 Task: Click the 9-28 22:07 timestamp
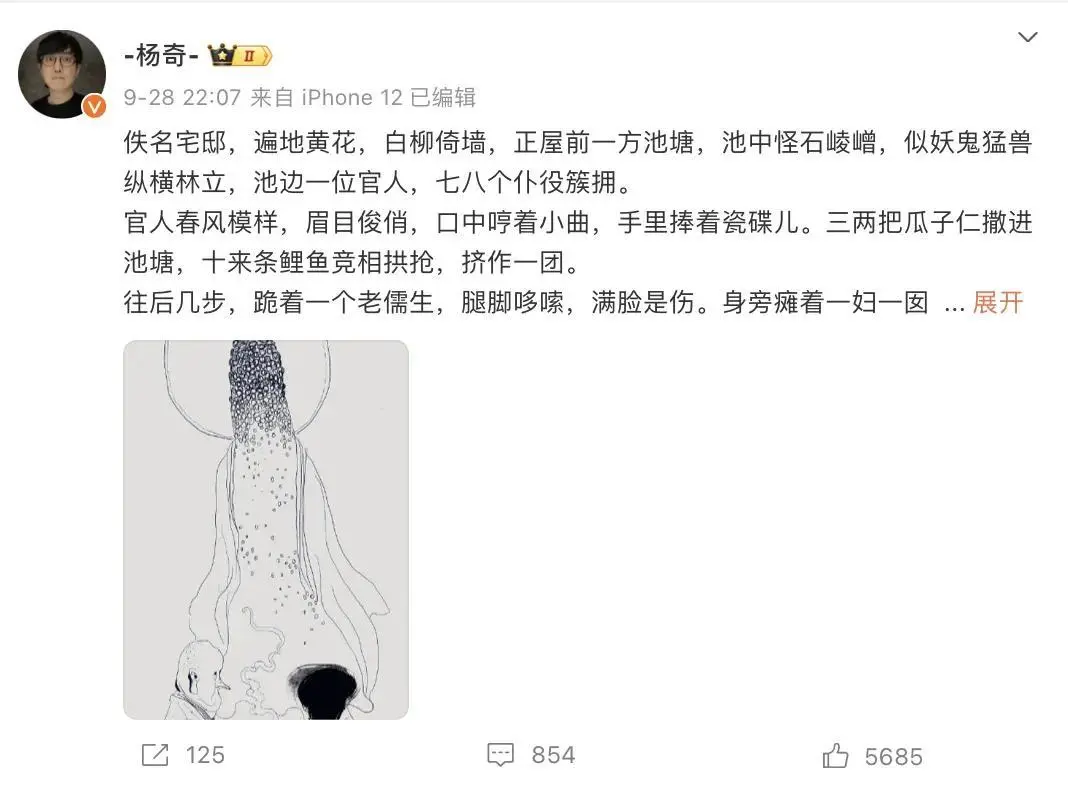pyautogui.click(x=183, y=97)
